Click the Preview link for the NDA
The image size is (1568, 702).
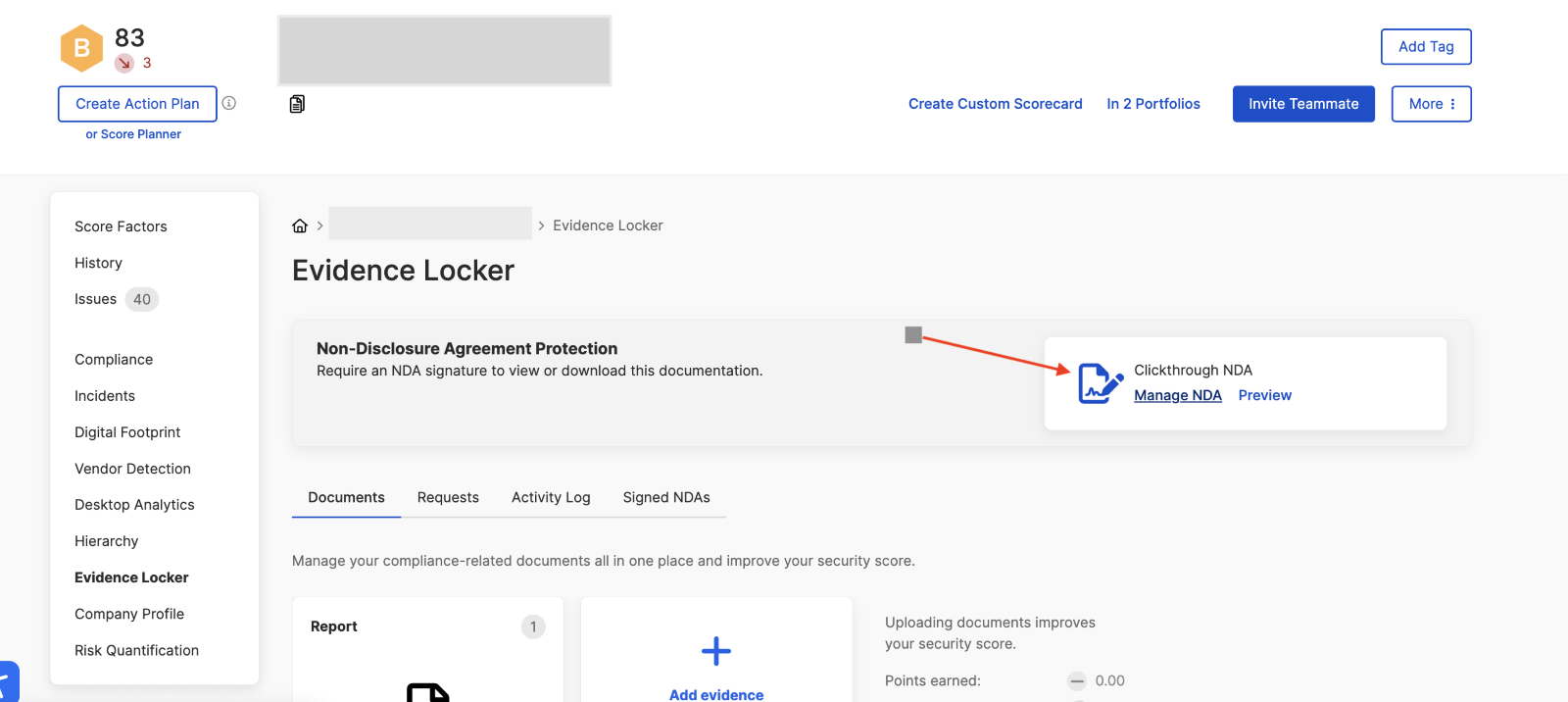coord(1265,395)
